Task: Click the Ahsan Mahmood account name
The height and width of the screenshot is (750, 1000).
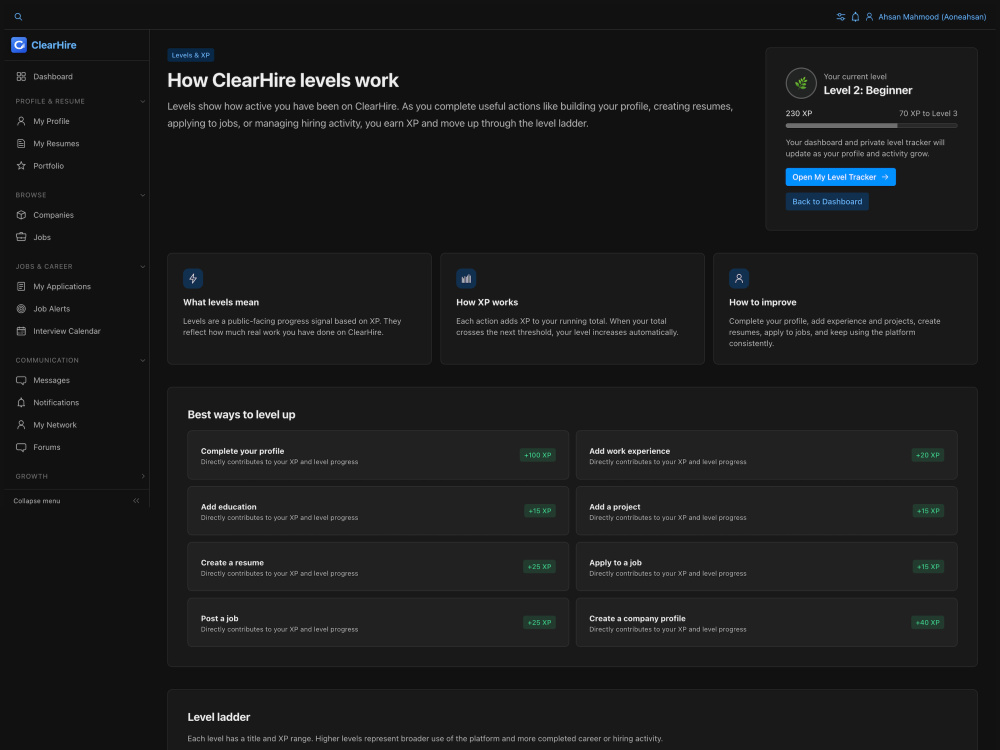Action: [932, 17]
